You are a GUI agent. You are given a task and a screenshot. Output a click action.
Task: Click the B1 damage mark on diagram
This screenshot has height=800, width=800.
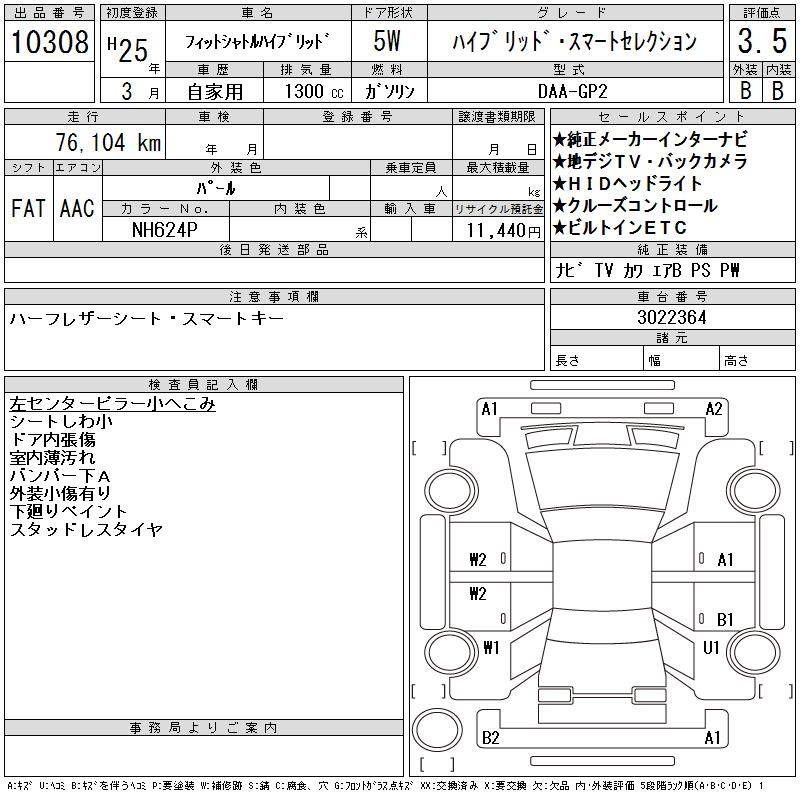tap(725, 619)
